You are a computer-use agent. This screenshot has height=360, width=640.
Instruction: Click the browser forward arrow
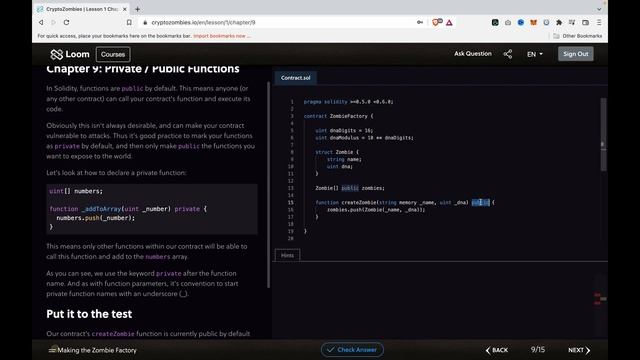click(x=53, y=22)
